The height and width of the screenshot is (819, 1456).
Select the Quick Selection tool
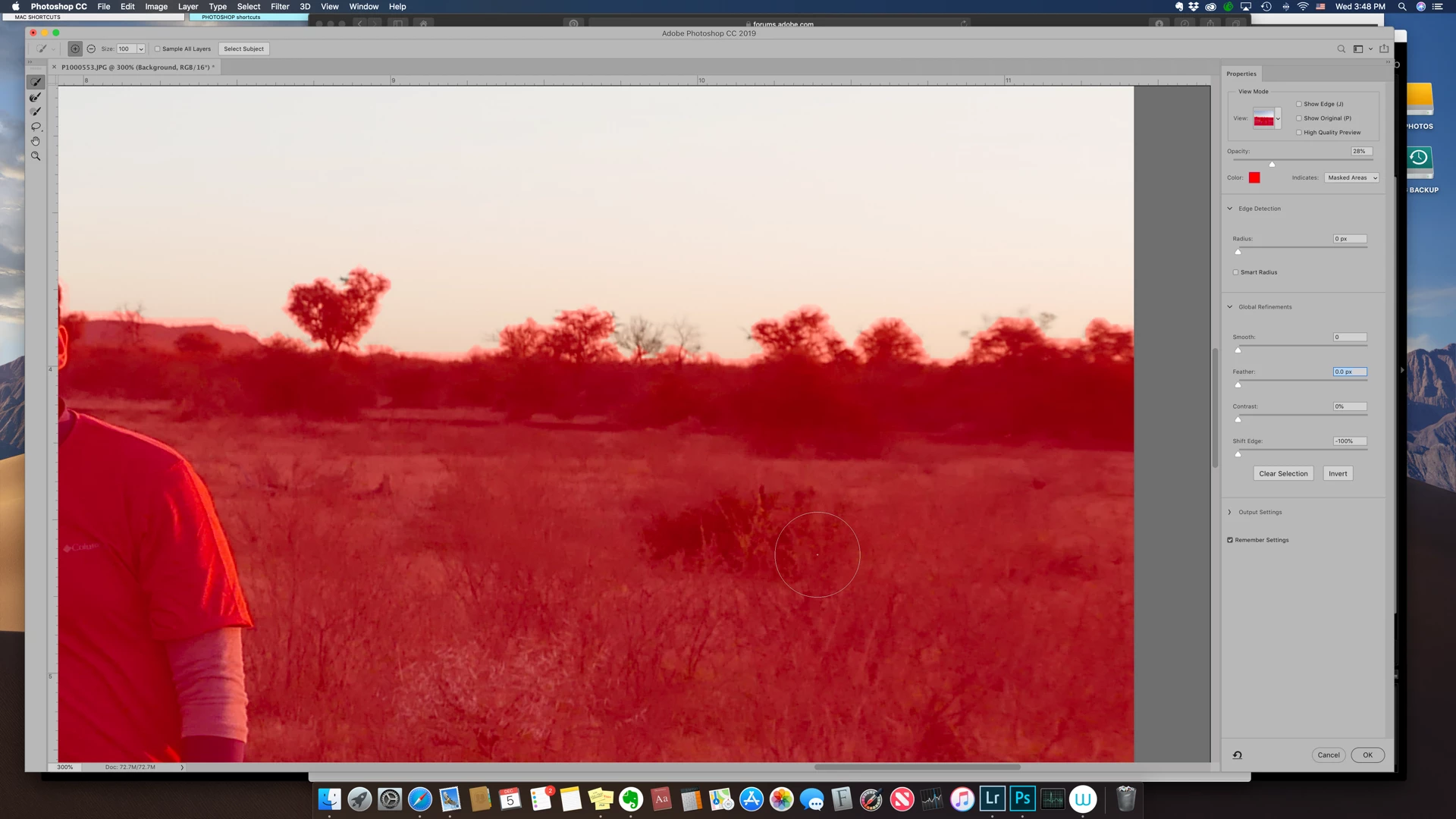pos(36,82)
